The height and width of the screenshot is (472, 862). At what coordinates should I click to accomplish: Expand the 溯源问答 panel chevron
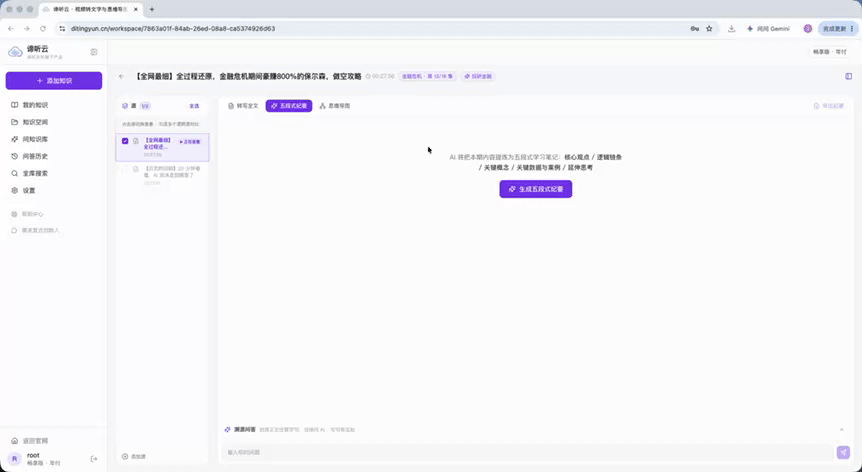(842, 430)
